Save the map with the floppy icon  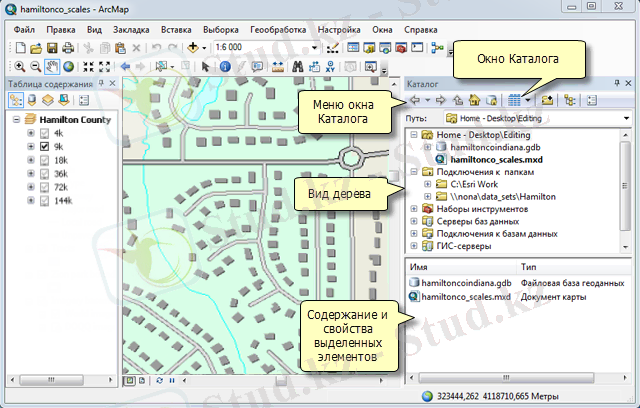pyautogui.click(x=52, y=48)
